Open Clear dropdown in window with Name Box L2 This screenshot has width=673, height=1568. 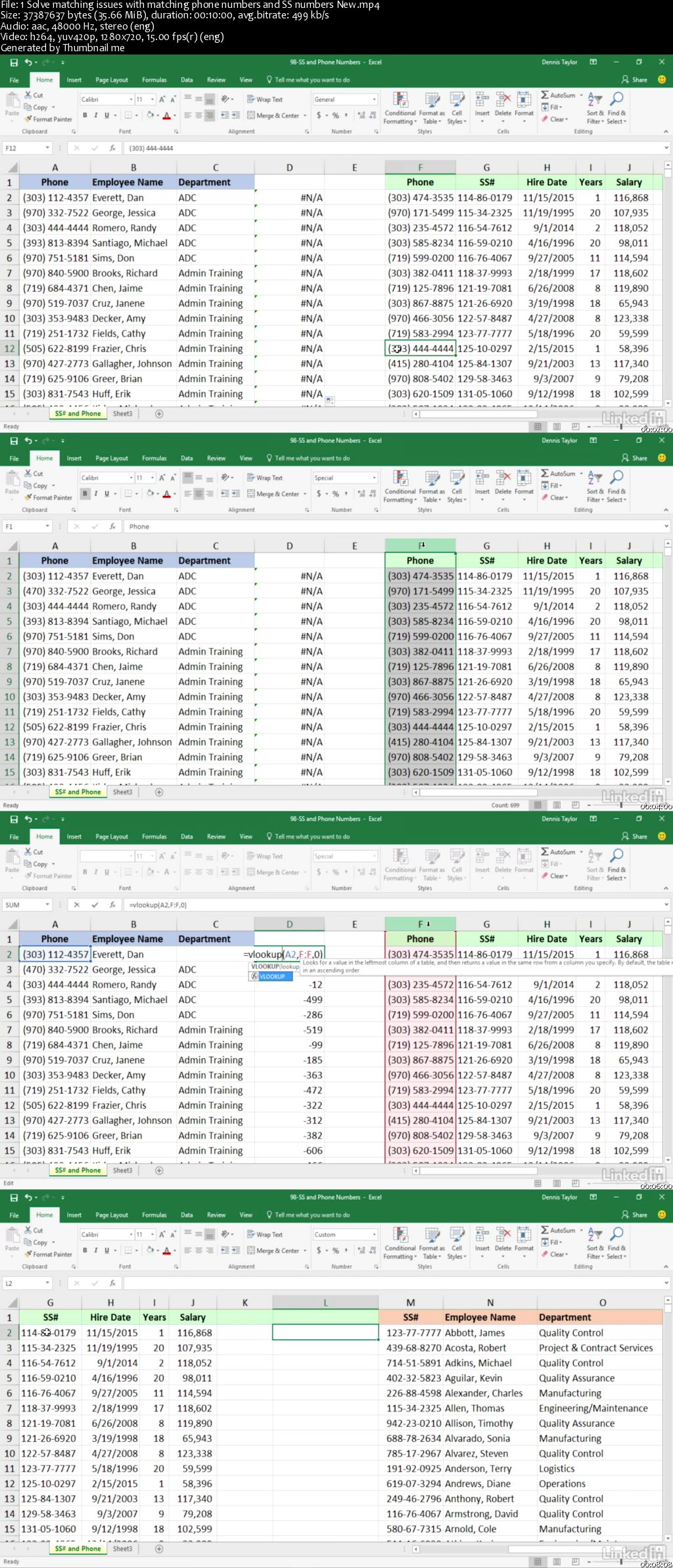point(554,1254)
